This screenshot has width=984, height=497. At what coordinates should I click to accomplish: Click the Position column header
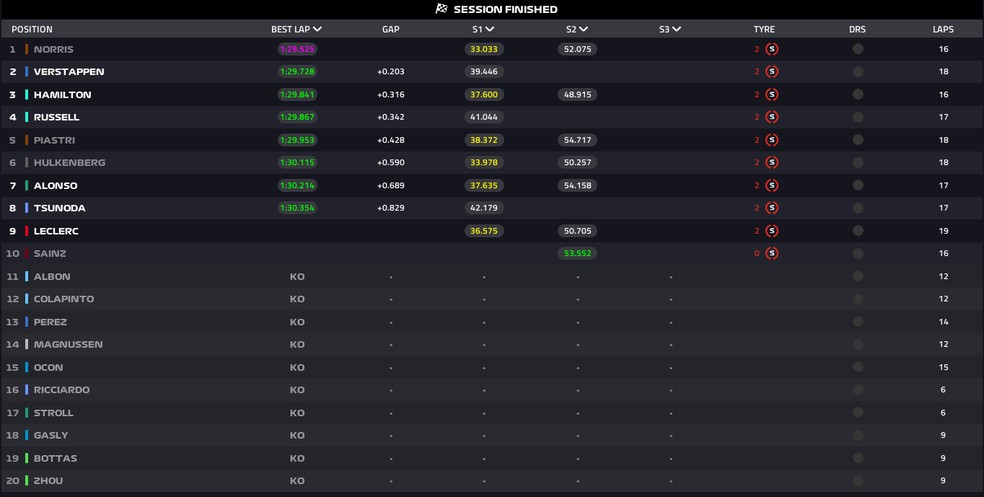[x=32, y=30]
